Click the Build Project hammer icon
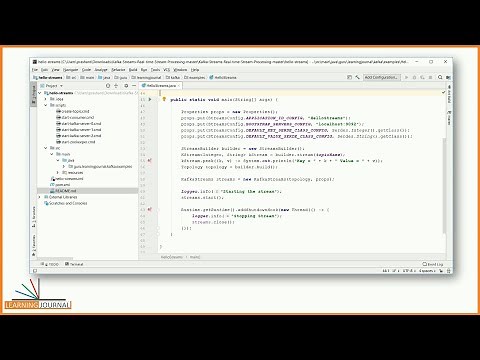 pos(357,77)
